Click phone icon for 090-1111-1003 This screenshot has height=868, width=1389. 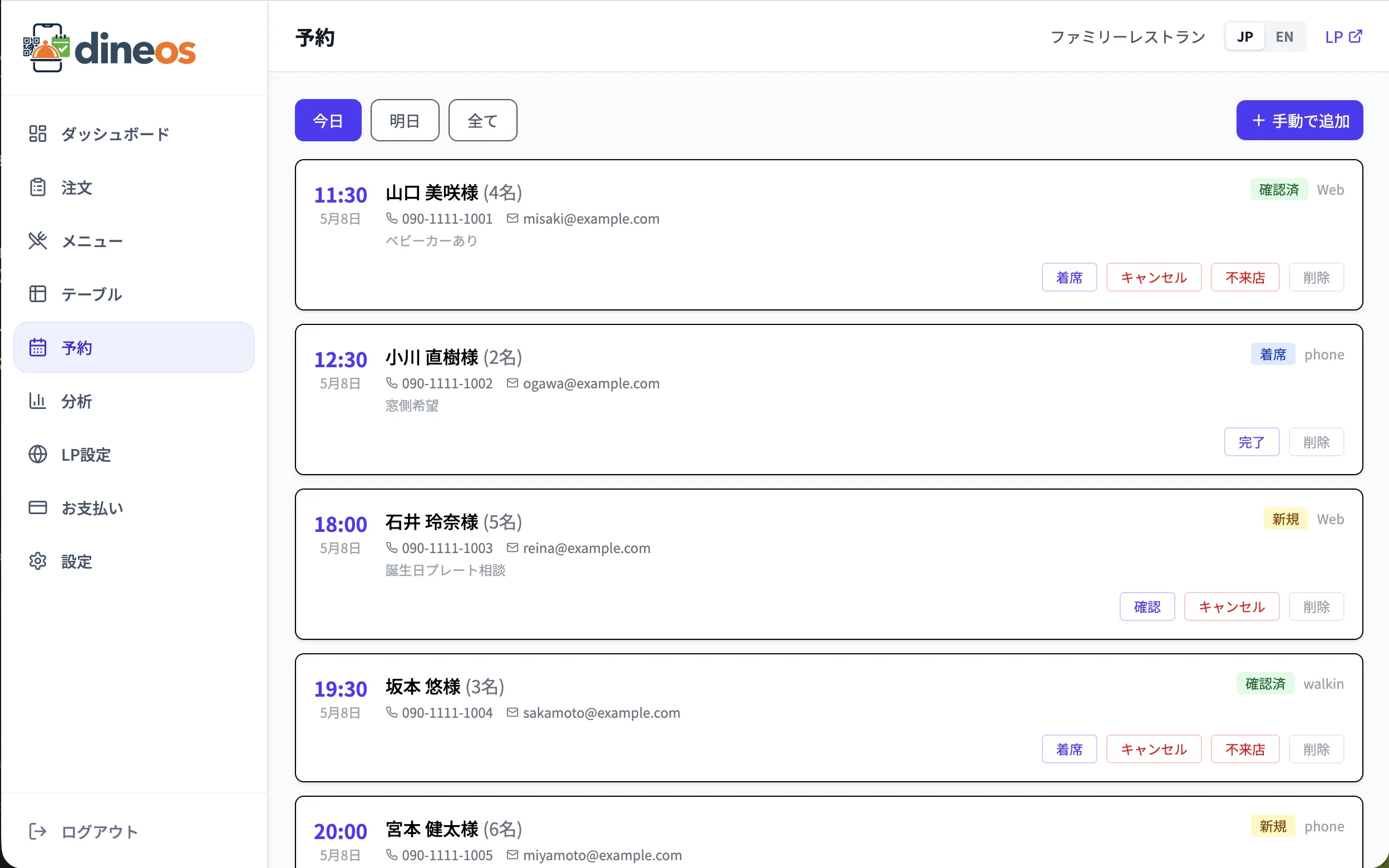coord(391,548)
